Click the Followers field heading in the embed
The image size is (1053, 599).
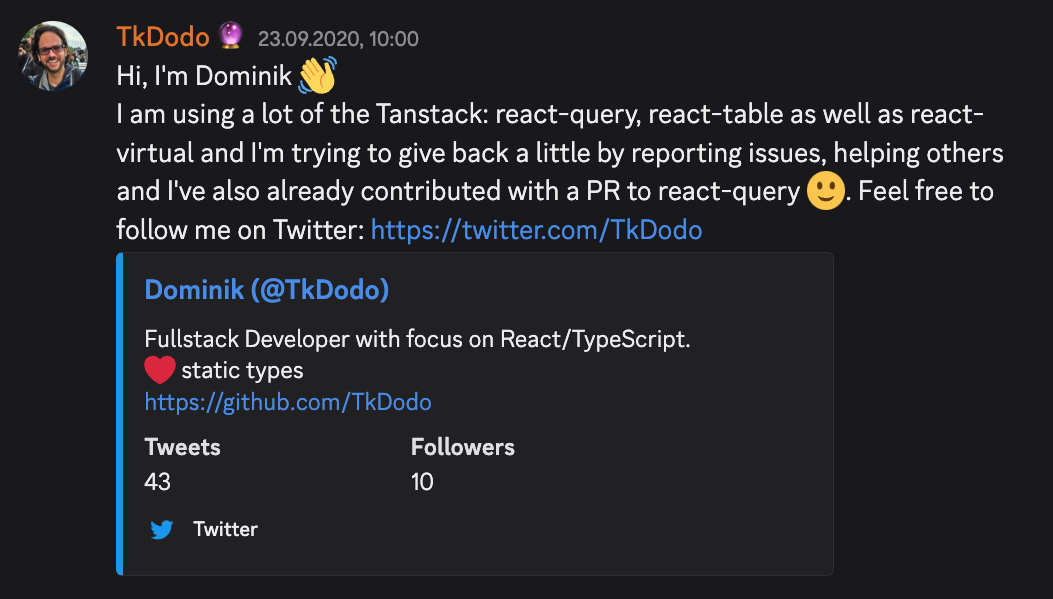click(x=463, y=447)
